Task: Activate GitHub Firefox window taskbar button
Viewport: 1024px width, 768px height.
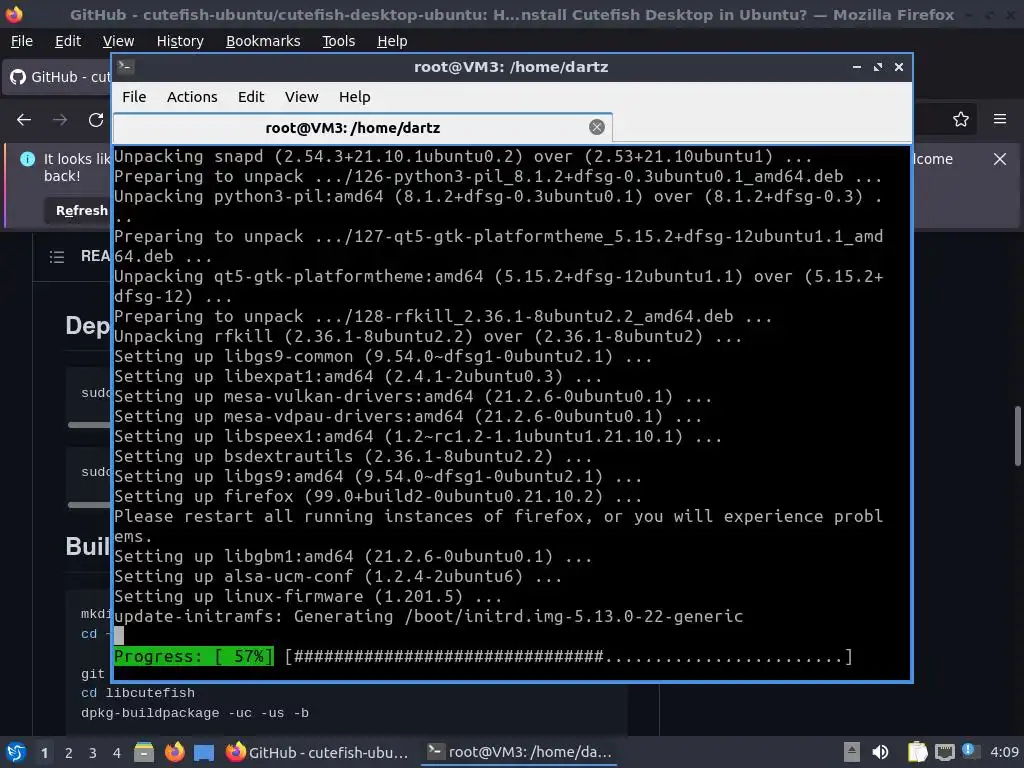Action: click(x=318, y=752)
